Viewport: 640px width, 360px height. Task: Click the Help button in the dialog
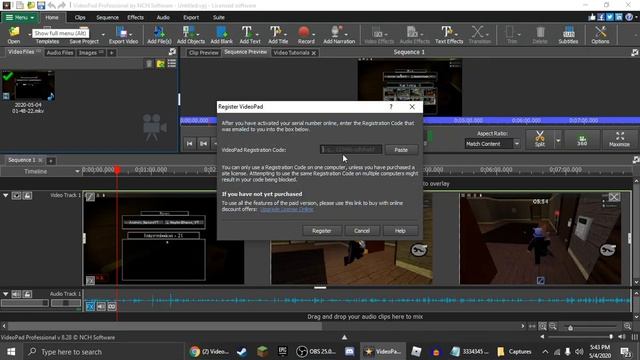coord(400,231)
